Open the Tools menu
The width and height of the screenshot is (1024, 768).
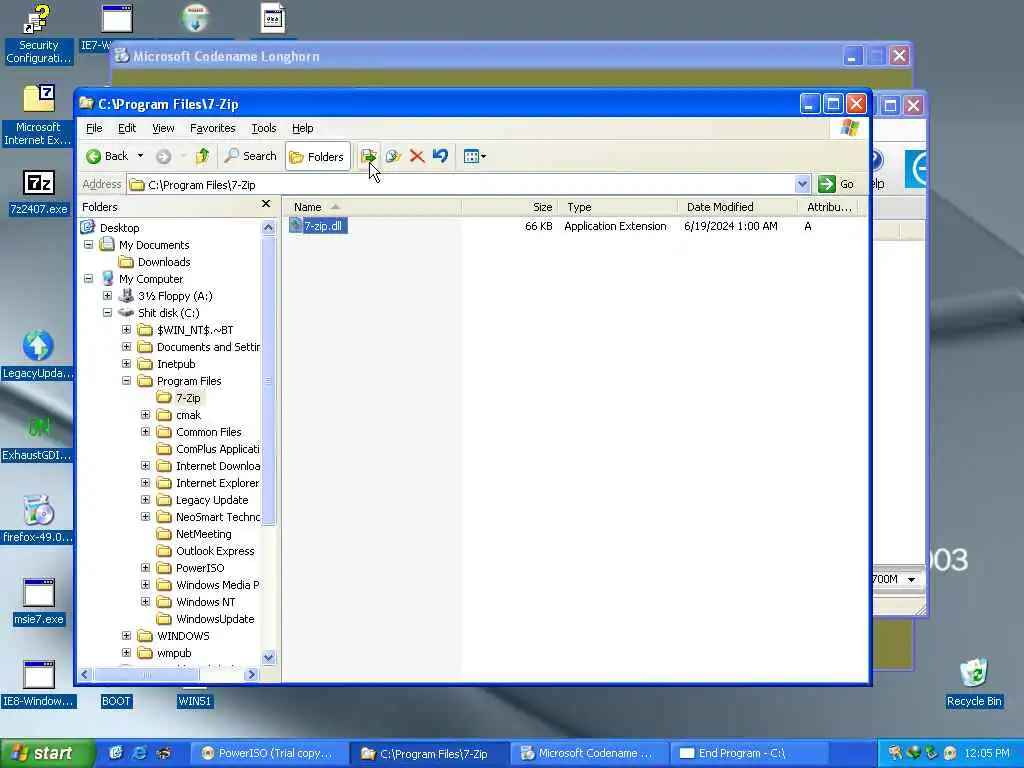264,128
